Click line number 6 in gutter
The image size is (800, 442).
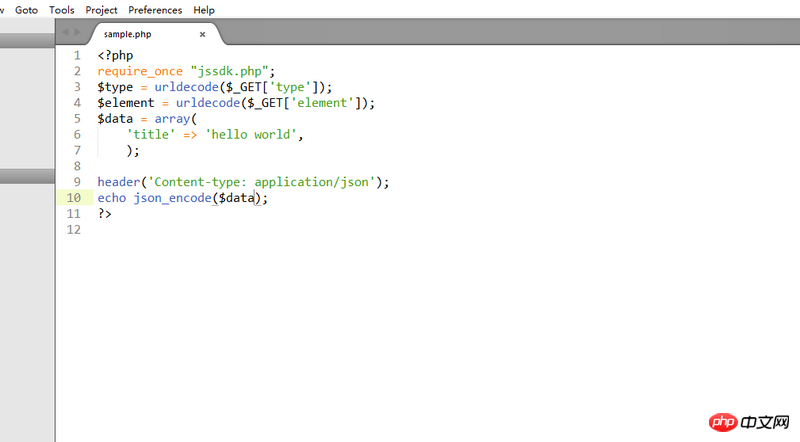click(x=77, y=134)
